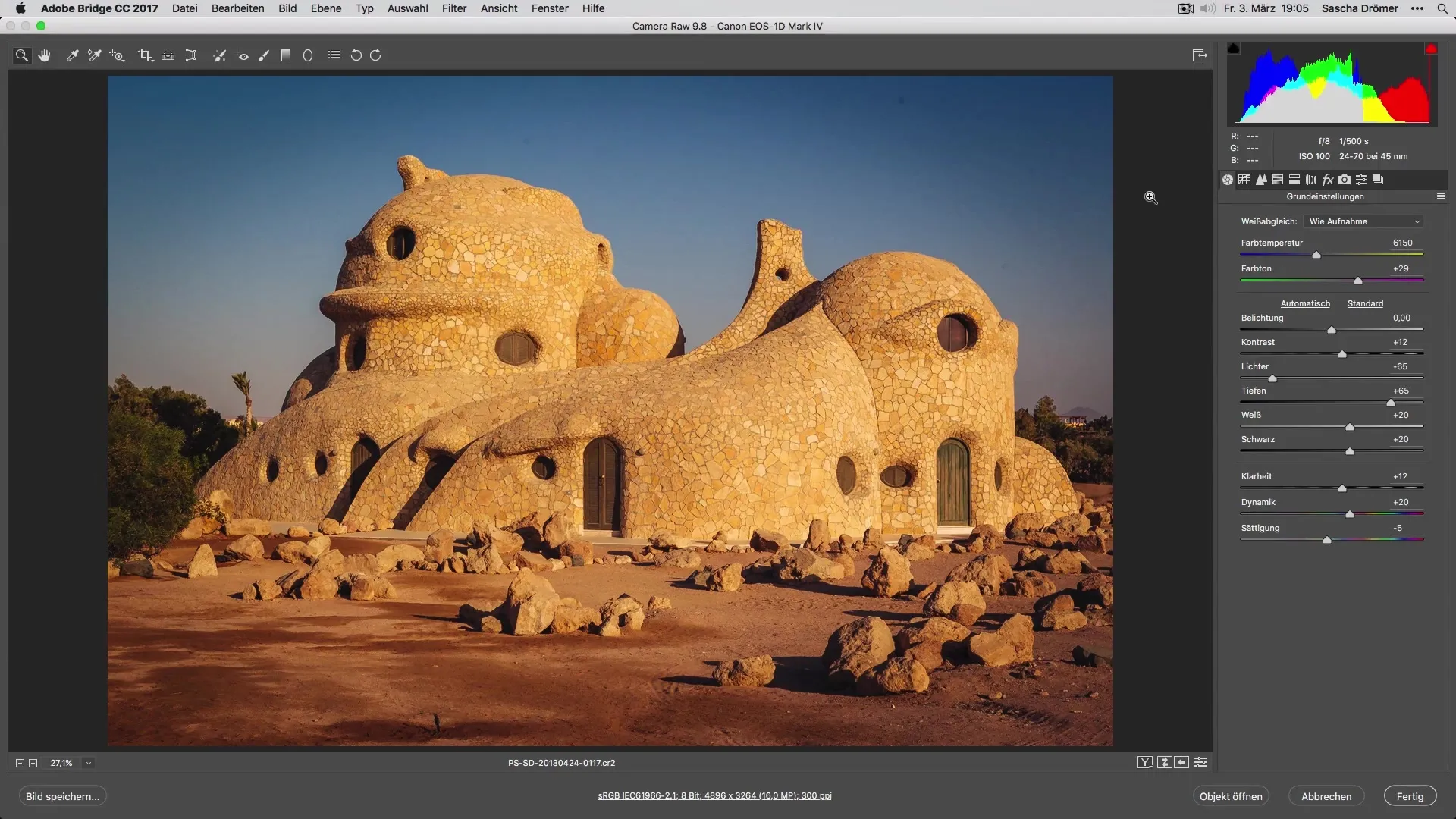
Task: Select the Zoom tool in toolbar
Action: coord(22,55)
